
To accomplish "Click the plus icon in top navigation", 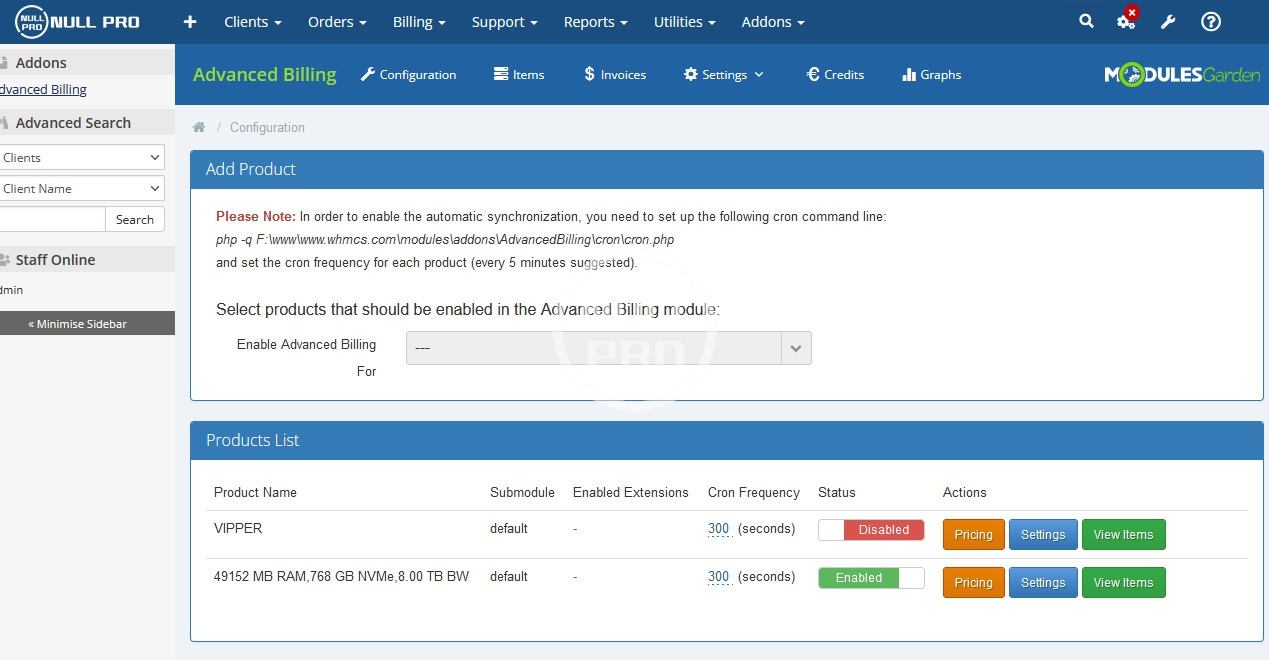I will click(190, 22).
